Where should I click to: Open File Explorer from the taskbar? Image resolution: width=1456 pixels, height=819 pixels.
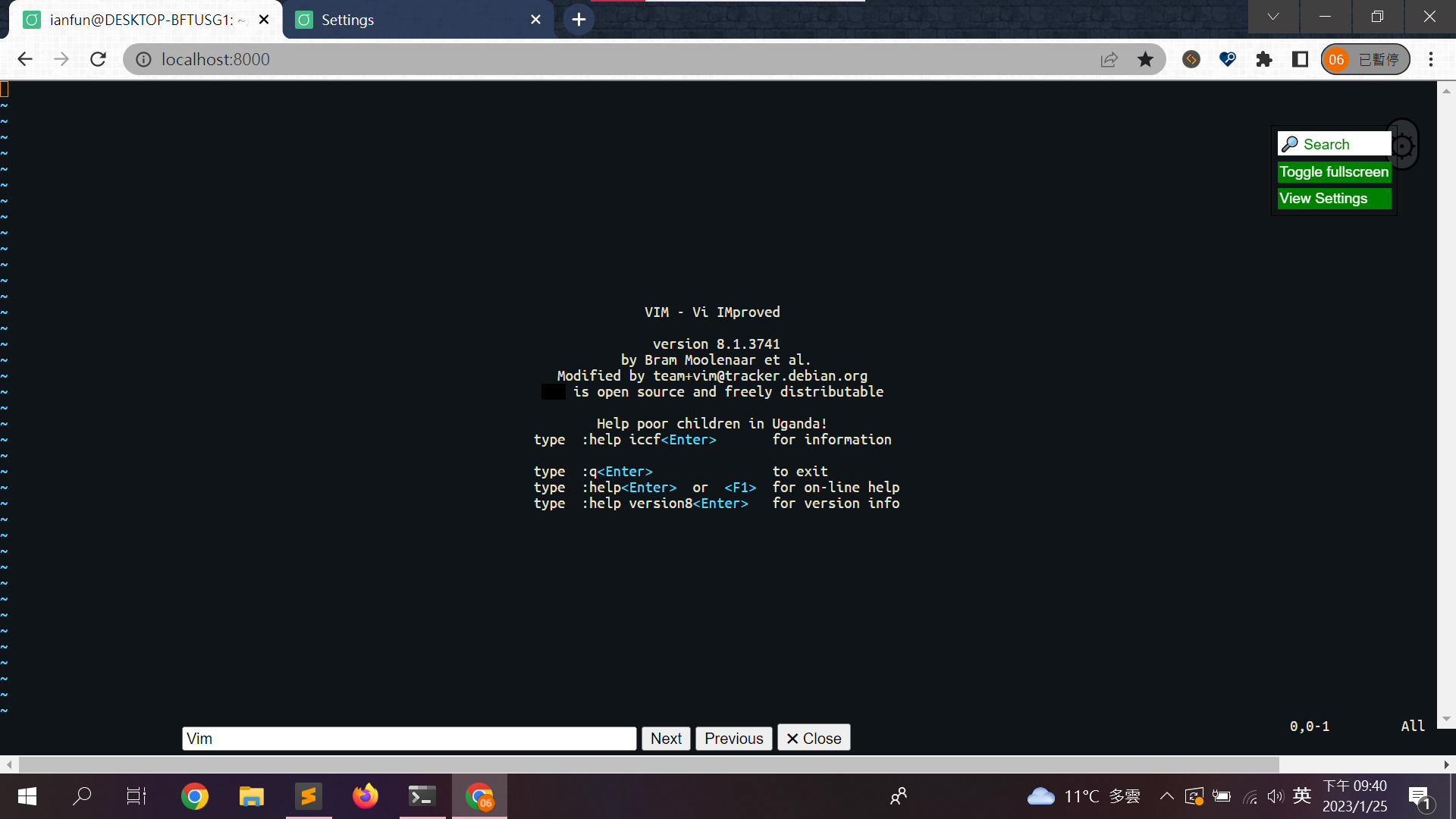252,796
